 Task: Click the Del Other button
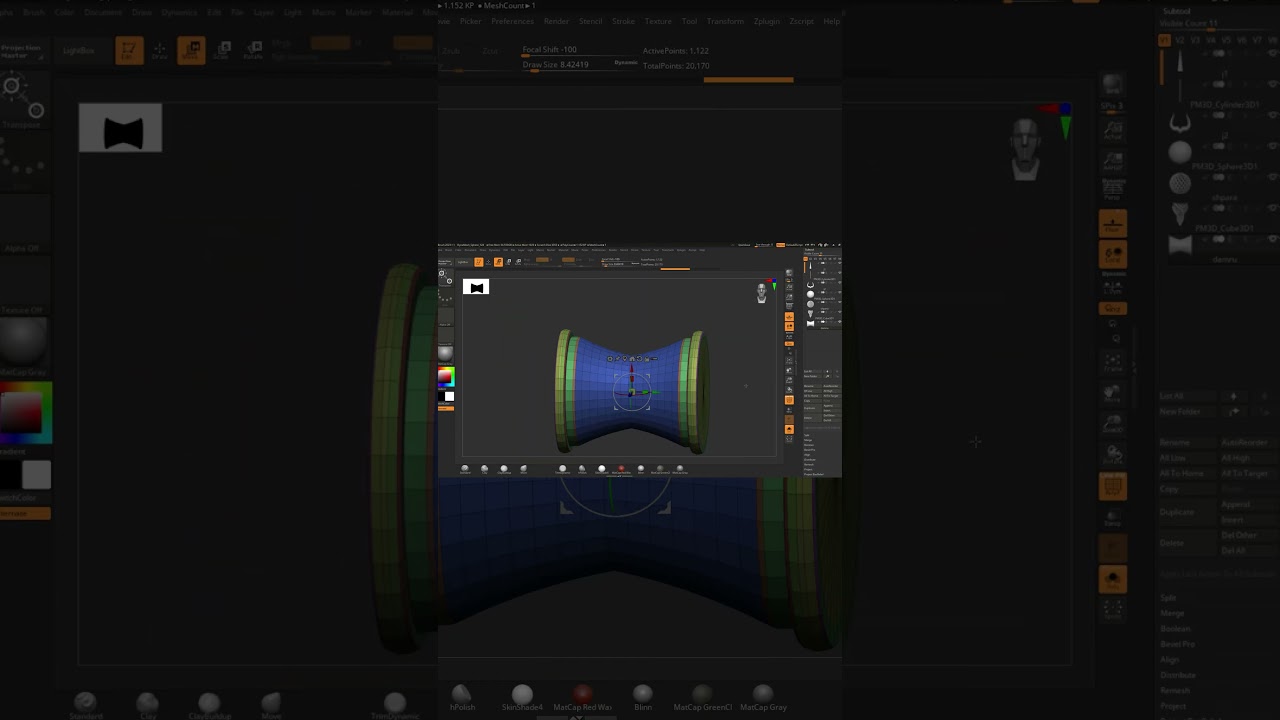[1247, 535]
